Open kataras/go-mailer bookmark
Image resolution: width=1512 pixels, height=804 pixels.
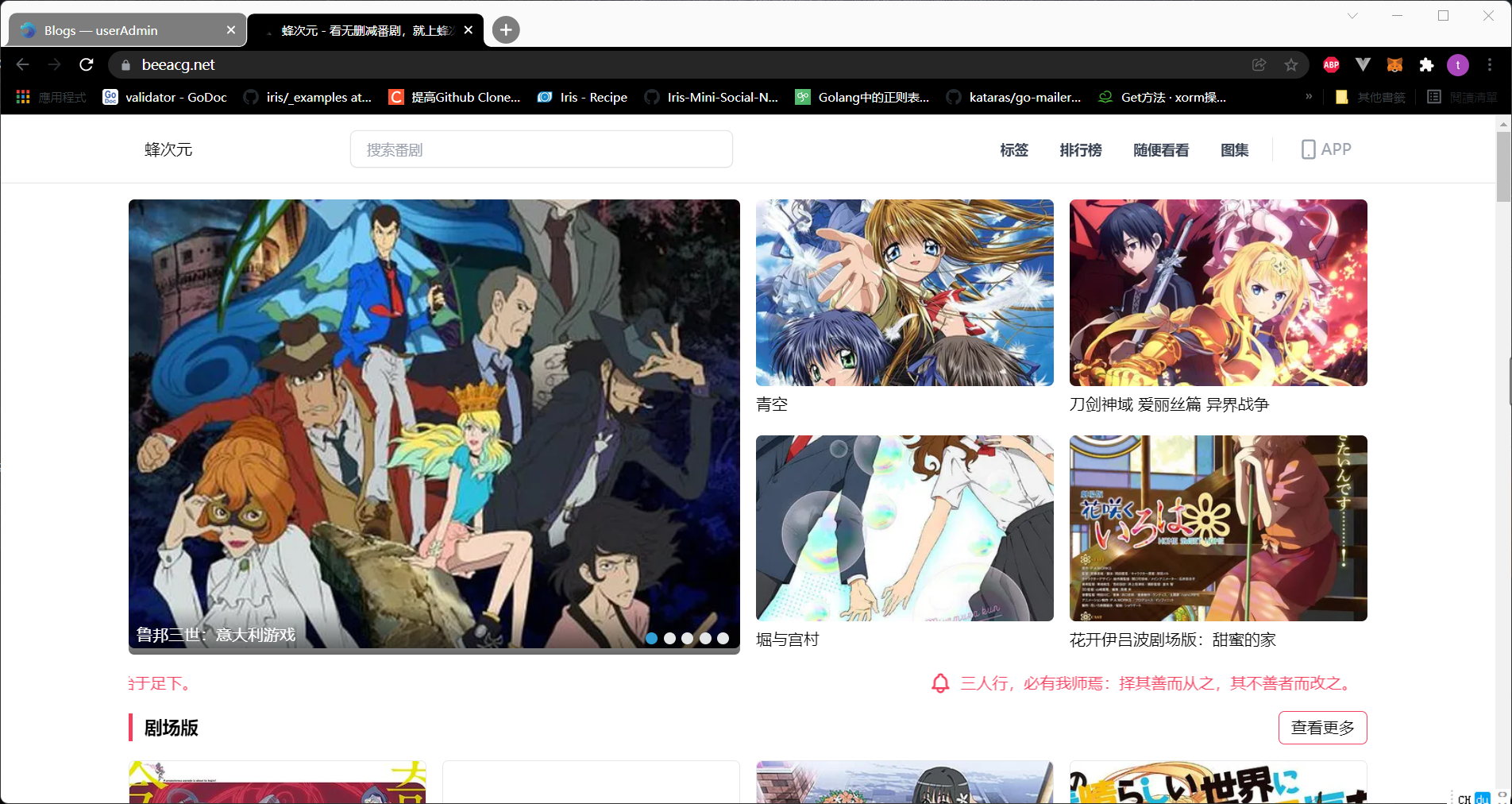[1014, 97]
